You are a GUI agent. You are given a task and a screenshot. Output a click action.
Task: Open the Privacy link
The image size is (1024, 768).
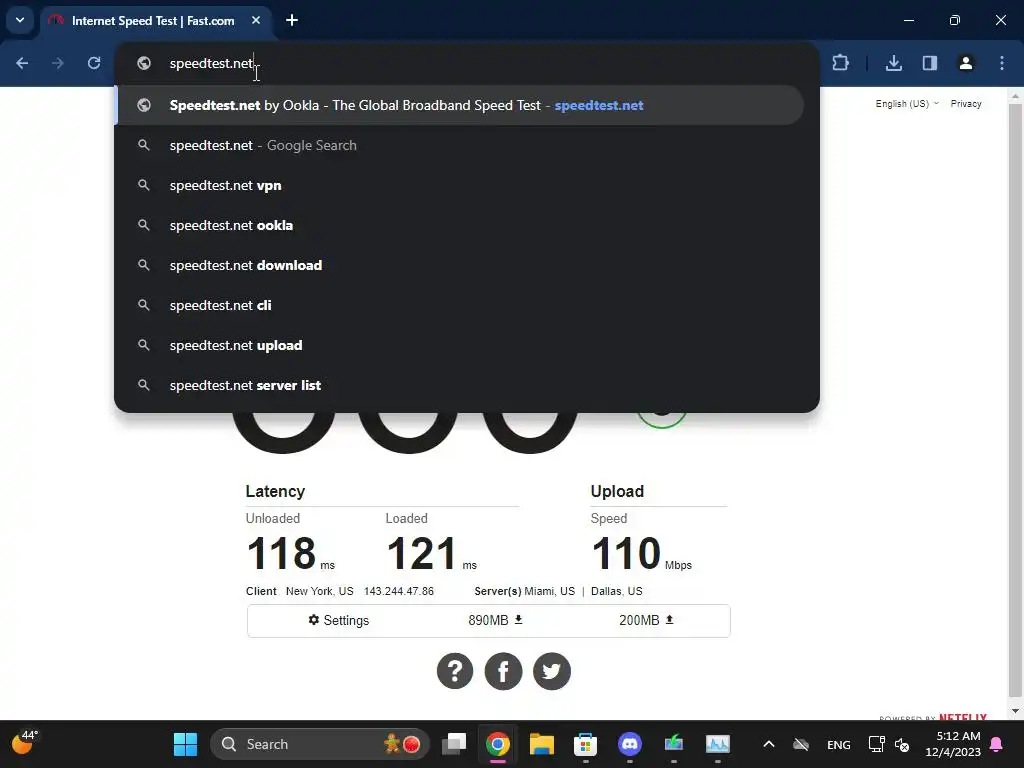pos(966,104)
